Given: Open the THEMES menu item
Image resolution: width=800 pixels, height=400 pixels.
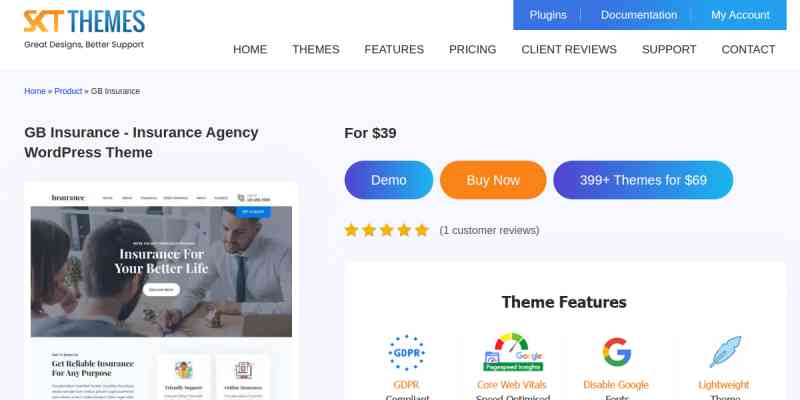Looking at the screenshot, I should pyautogui.click(x=316, y=49).
